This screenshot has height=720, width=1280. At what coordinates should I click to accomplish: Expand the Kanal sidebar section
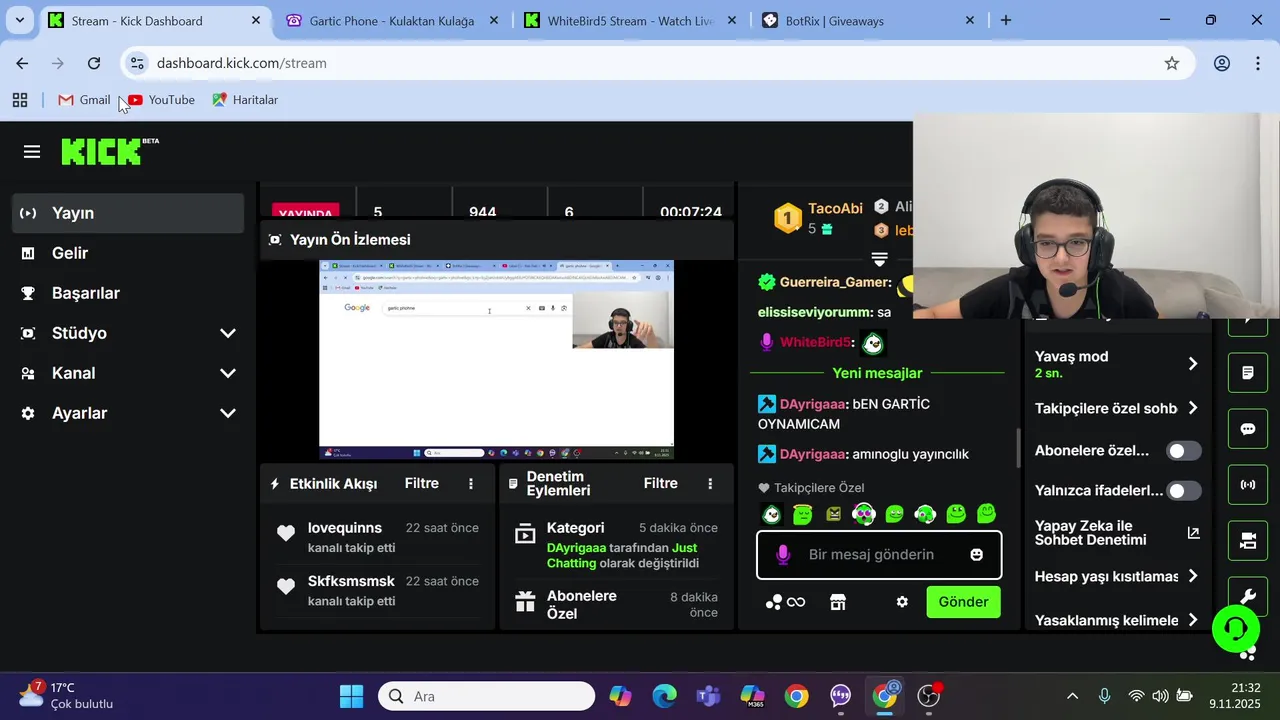coord(227,373)
